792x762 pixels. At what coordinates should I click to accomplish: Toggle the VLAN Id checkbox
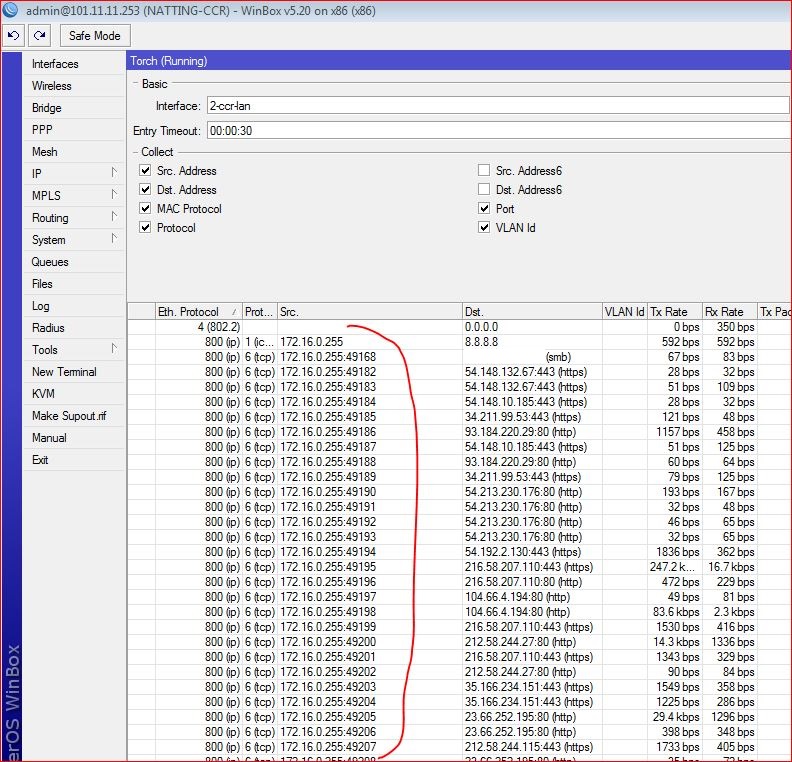click(485, 228)
